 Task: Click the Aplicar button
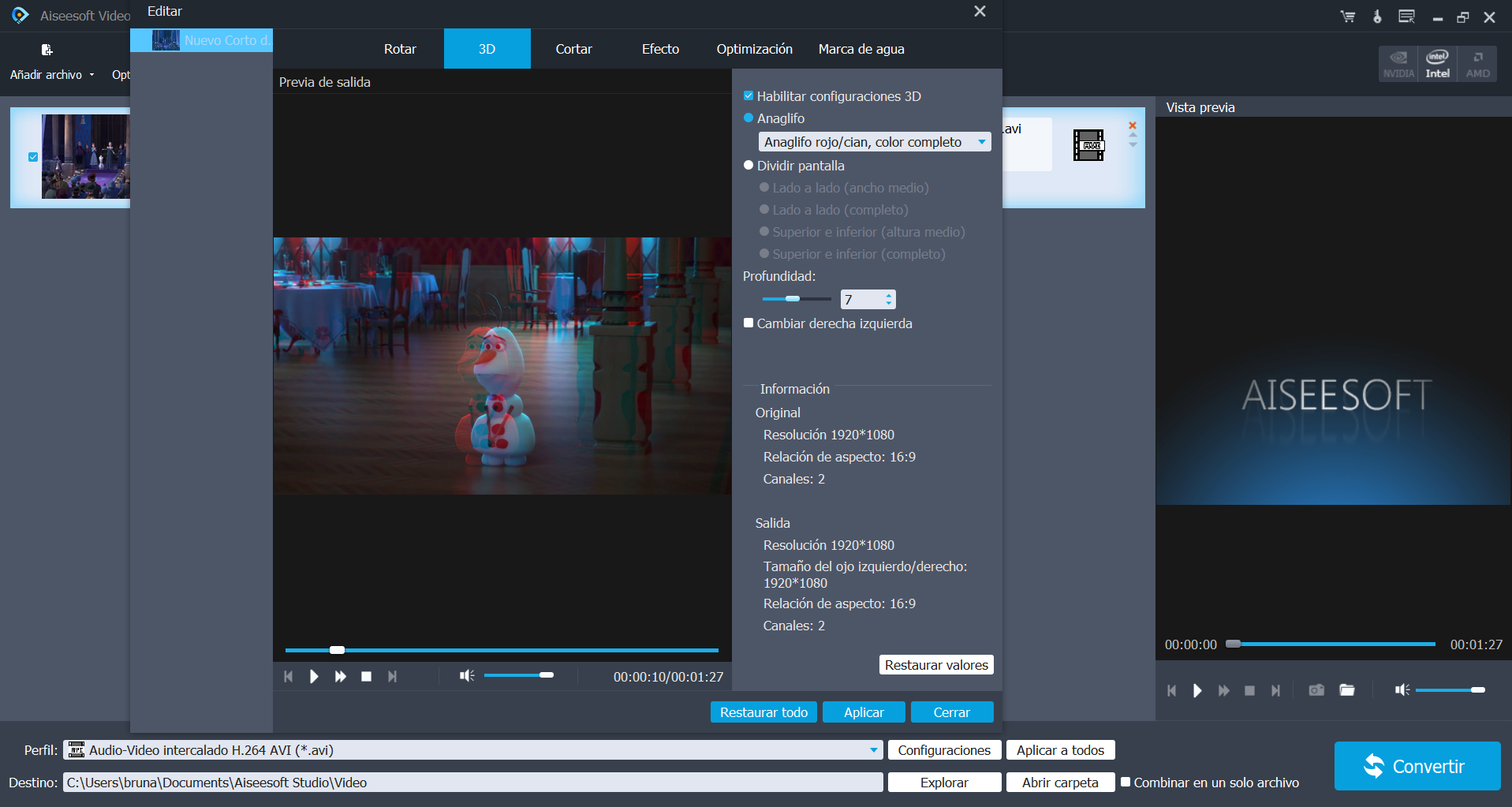[x=864, y=712]
